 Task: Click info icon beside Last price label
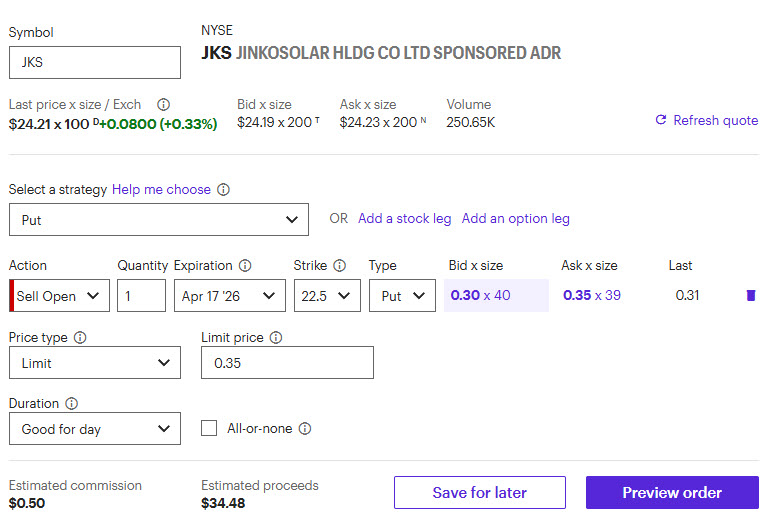point(164,104)
